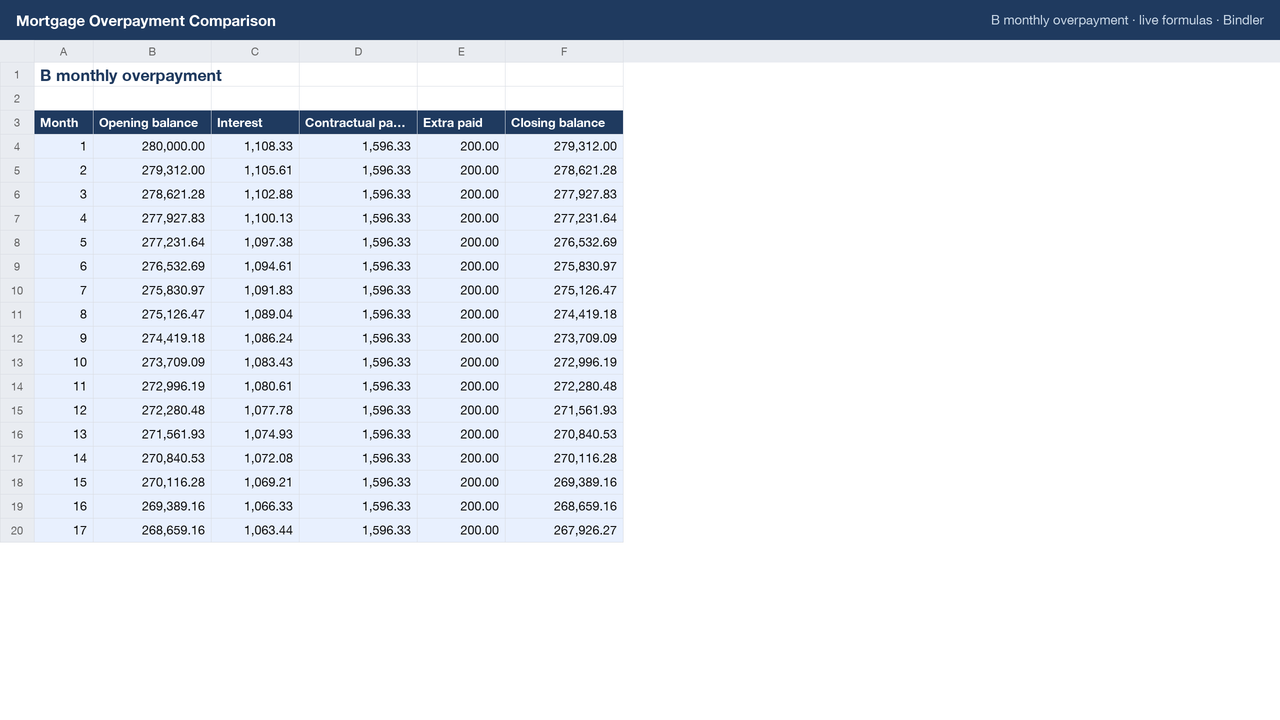Select opening balance 274,419.18 in row 12
The width and height of the screenshot is (1280, 720).
[x=152, y=339]
